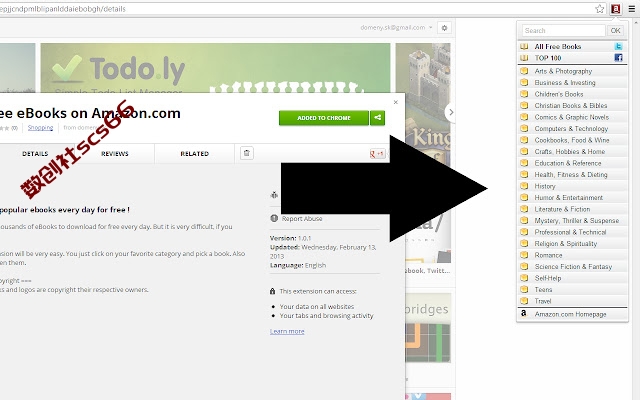Open the Learn more link
The image size is (640, 400).
287,331
